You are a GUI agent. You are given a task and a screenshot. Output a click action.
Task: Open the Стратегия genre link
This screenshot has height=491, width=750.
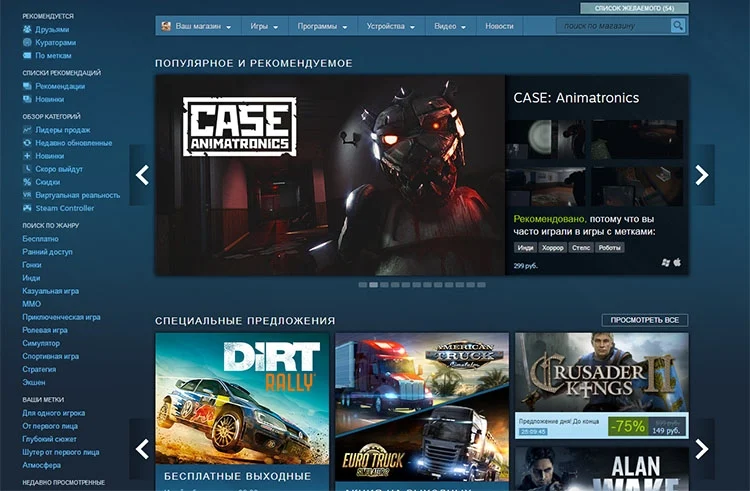(x=39, y=369)
